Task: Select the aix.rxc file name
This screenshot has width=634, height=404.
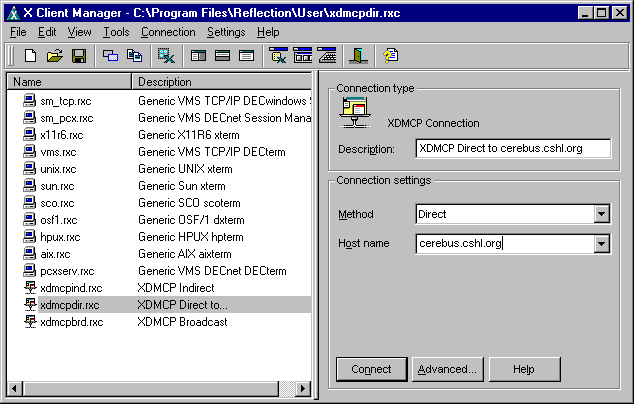Action: [55, 254]
